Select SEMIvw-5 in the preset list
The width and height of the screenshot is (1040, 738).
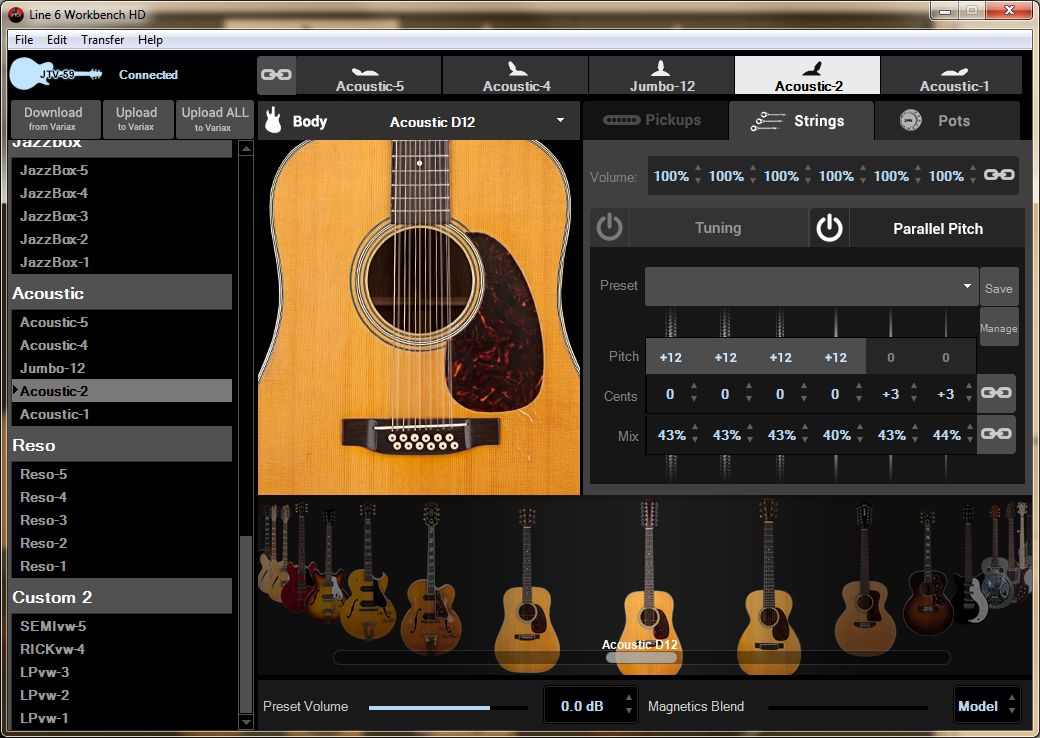click(121, 626)
